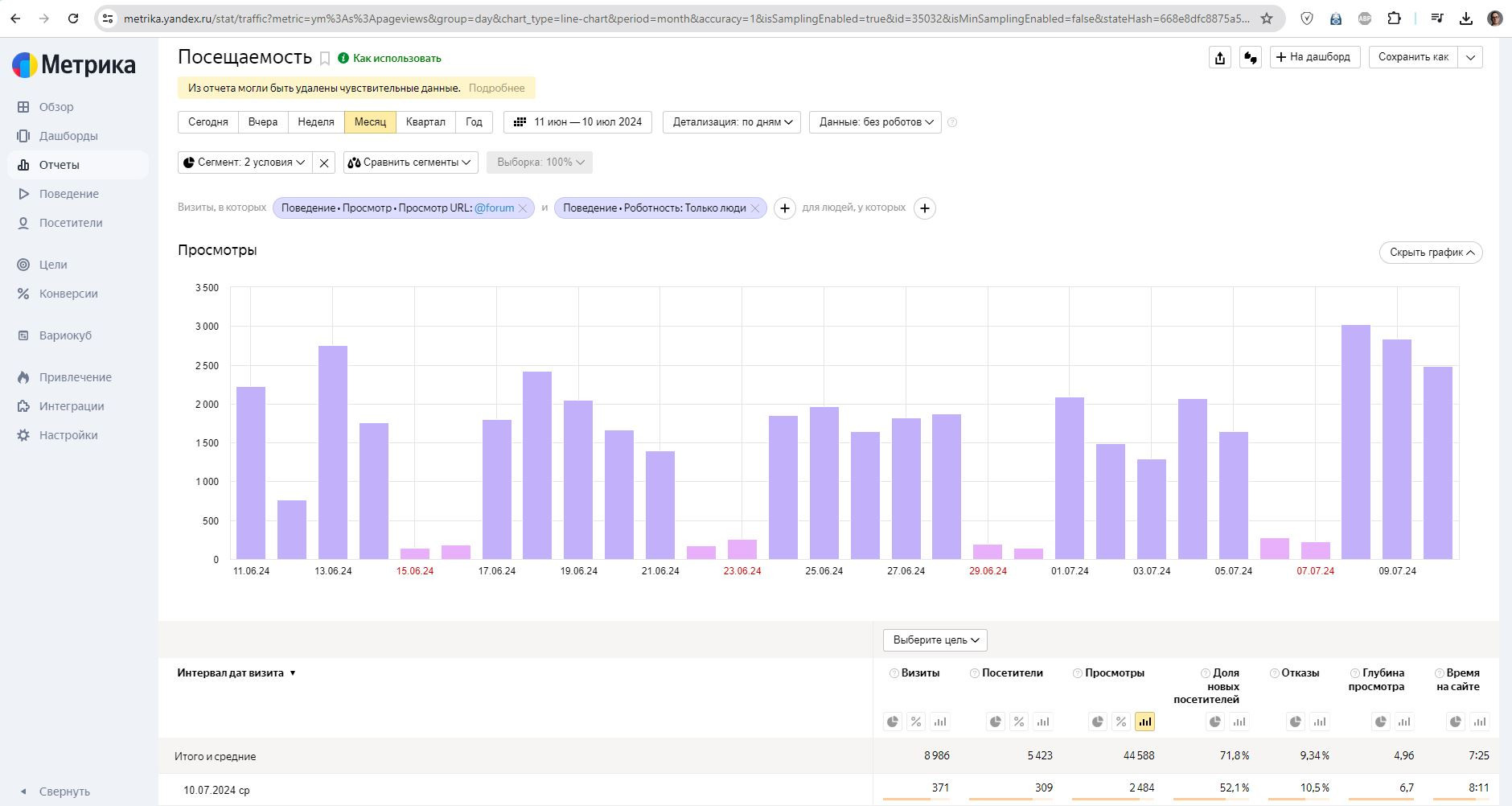Open the Детализация: по дням dropdown
Viewport: 1512px width, 806px height.
(x=732, y=122)
